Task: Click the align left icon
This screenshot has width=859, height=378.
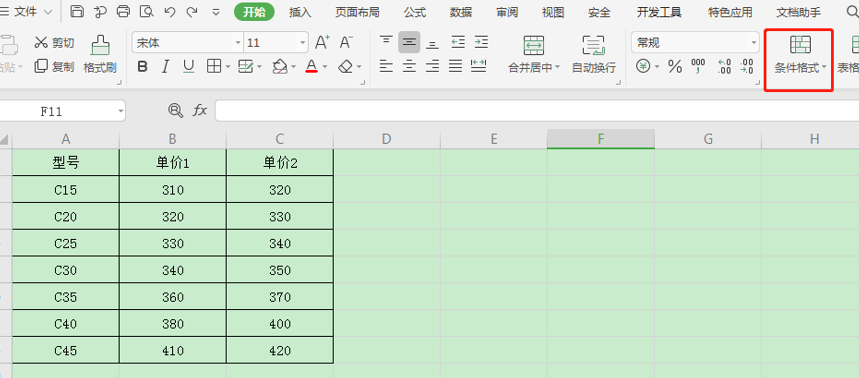Action: coord(386,67)
